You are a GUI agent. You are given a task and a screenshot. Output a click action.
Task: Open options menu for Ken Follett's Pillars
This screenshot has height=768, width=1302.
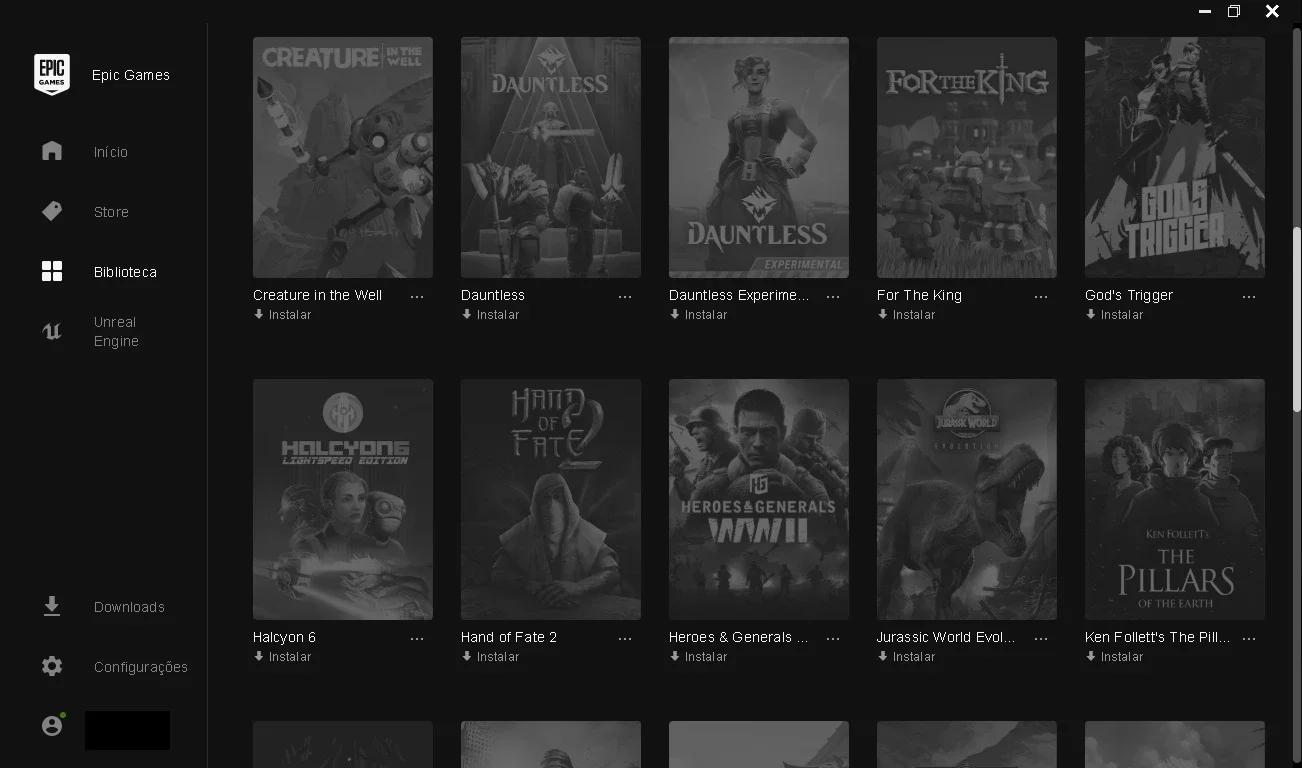click(1249, 639)
